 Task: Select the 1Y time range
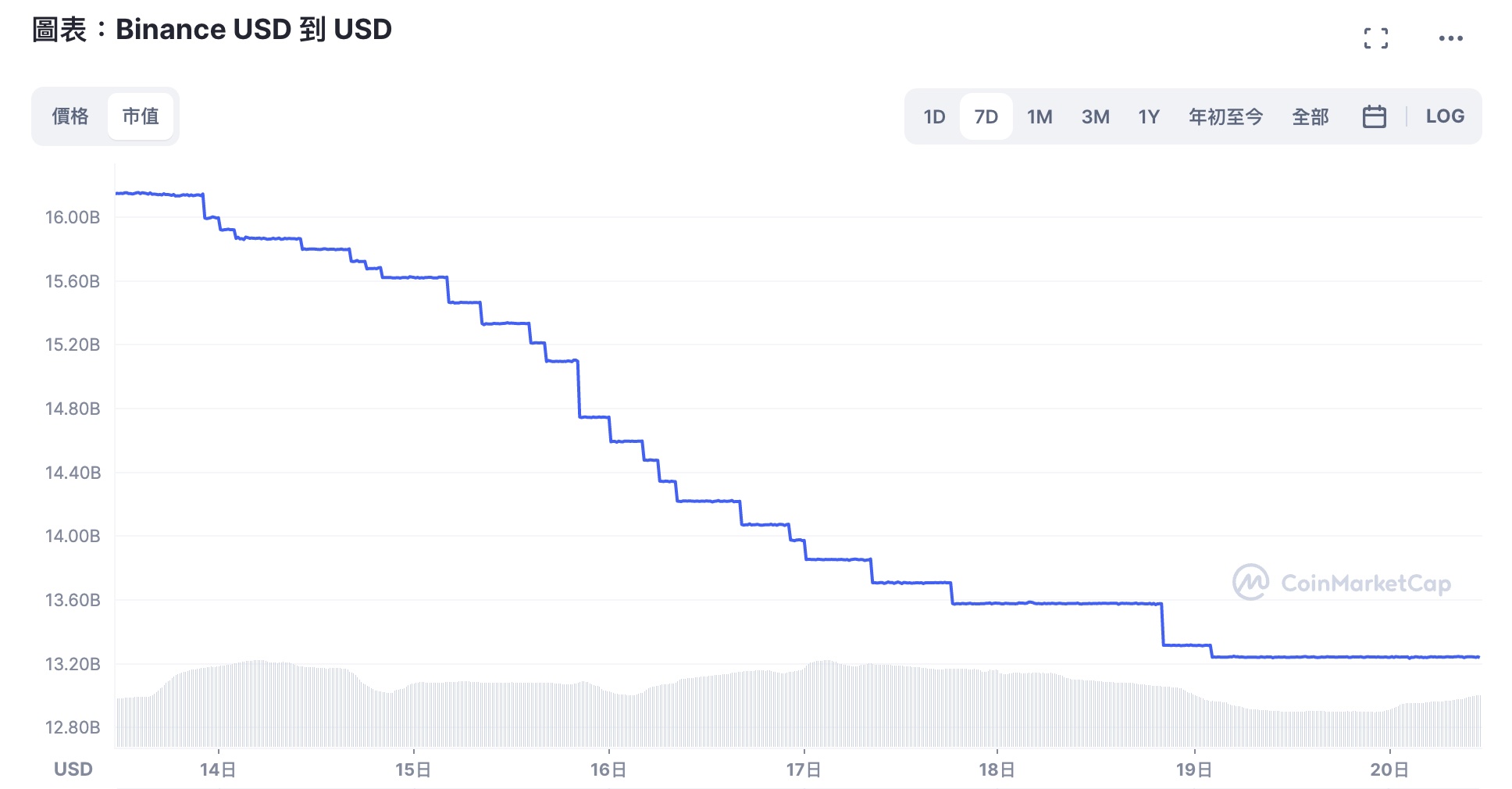pos(1148,116)
